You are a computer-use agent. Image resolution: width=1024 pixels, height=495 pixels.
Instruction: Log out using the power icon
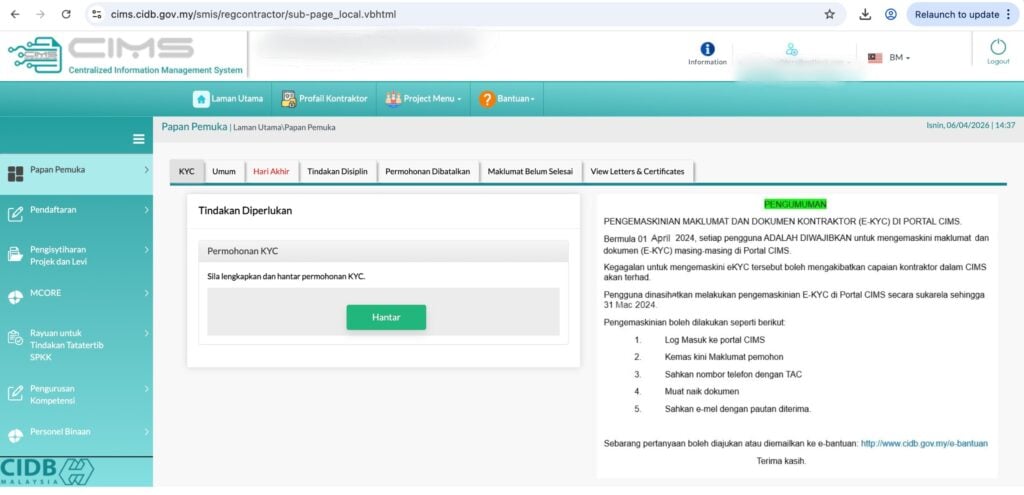998,52
